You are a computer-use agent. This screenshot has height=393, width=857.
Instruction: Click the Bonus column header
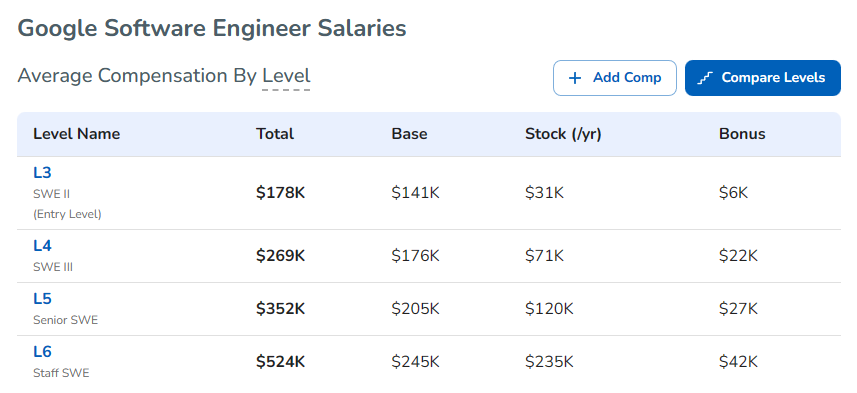coord(742,134)
